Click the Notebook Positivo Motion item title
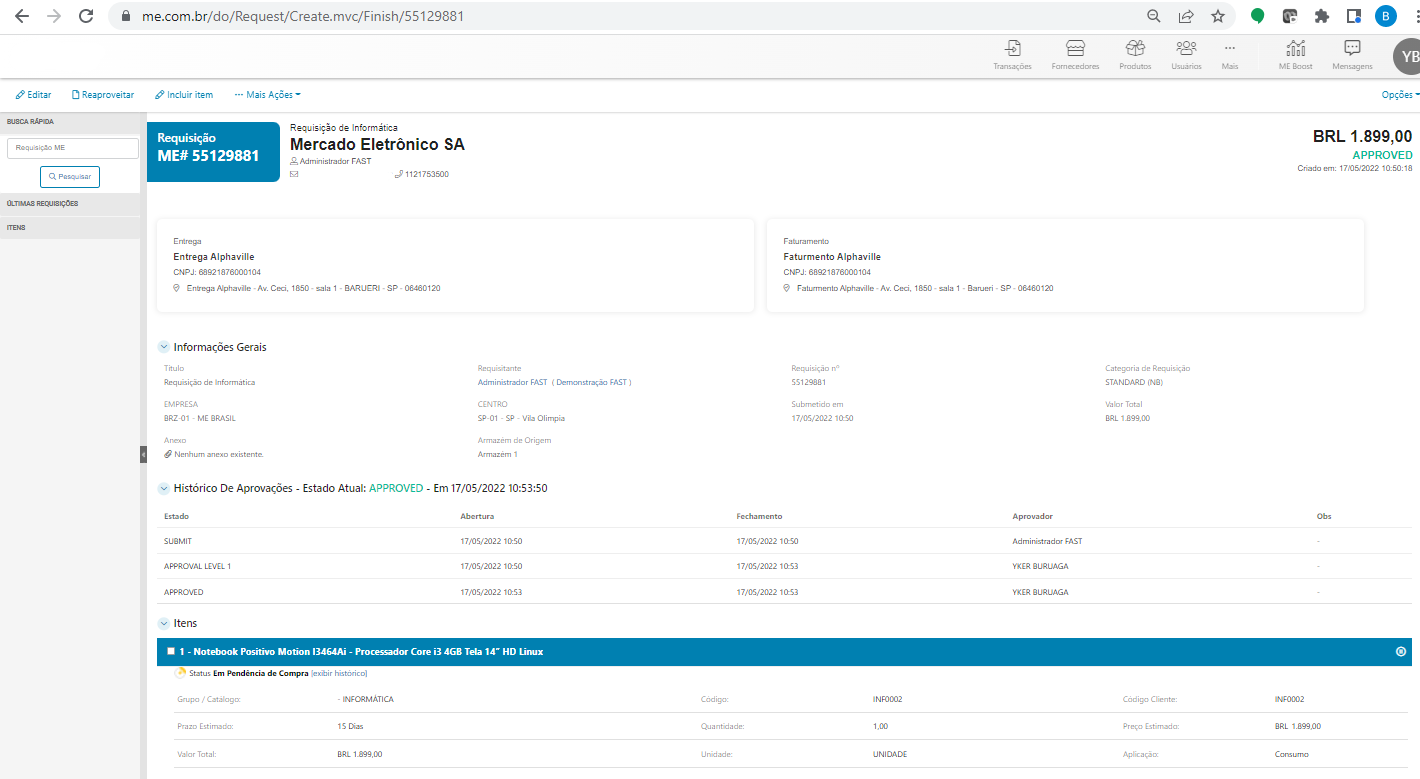 [x=361, y=652]
